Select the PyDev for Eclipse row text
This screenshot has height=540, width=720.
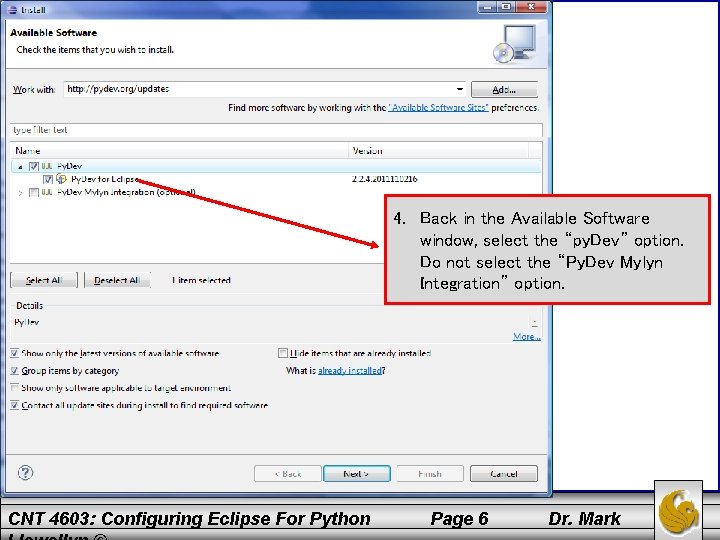[x=105, y=179]
